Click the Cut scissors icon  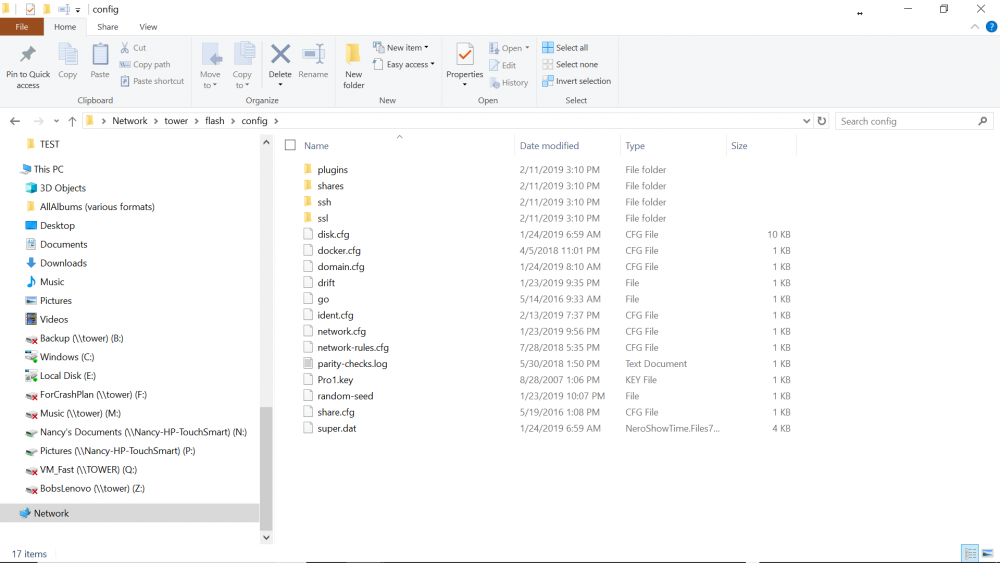pyautogui.click(x=125, y=48)
